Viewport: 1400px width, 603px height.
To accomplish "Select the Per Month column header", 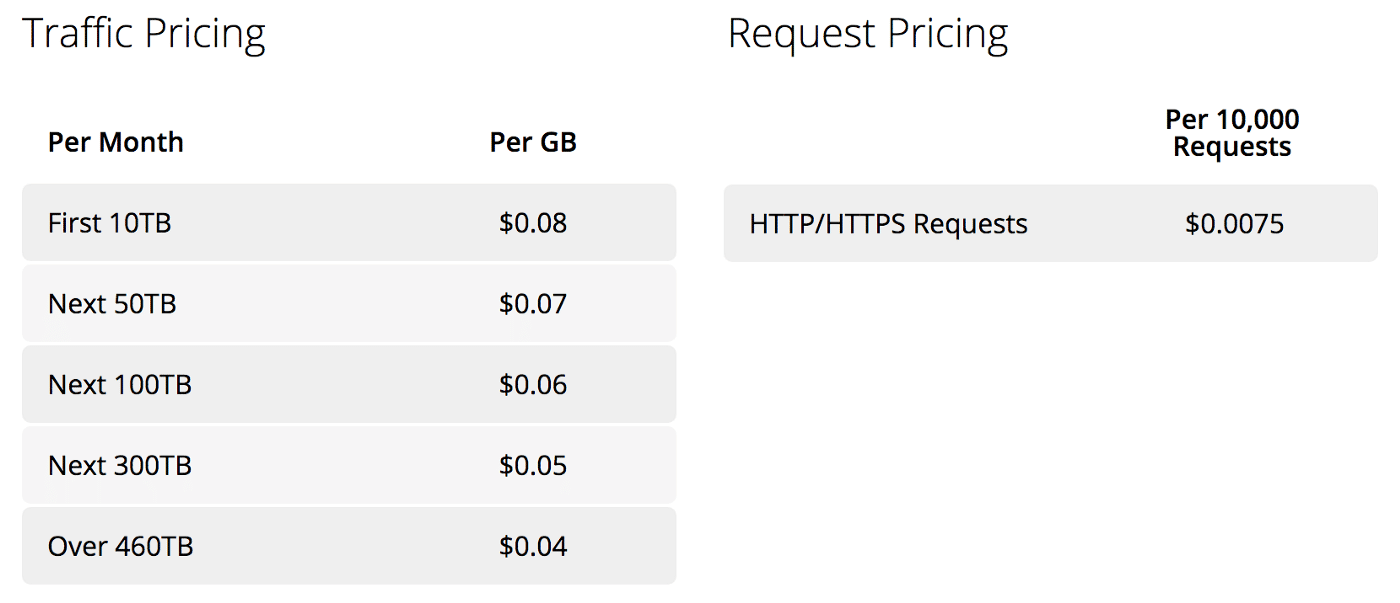I will 116,142.
